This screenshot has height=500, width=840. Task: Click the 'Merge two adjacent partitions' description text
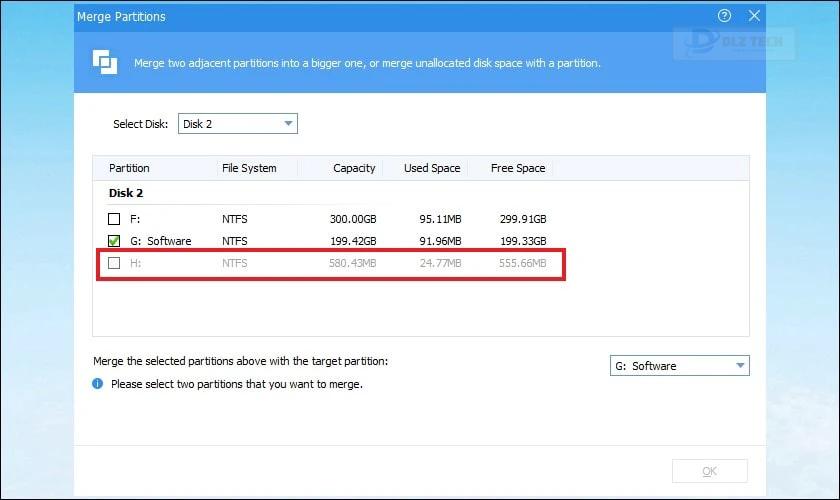pos(367,63)
